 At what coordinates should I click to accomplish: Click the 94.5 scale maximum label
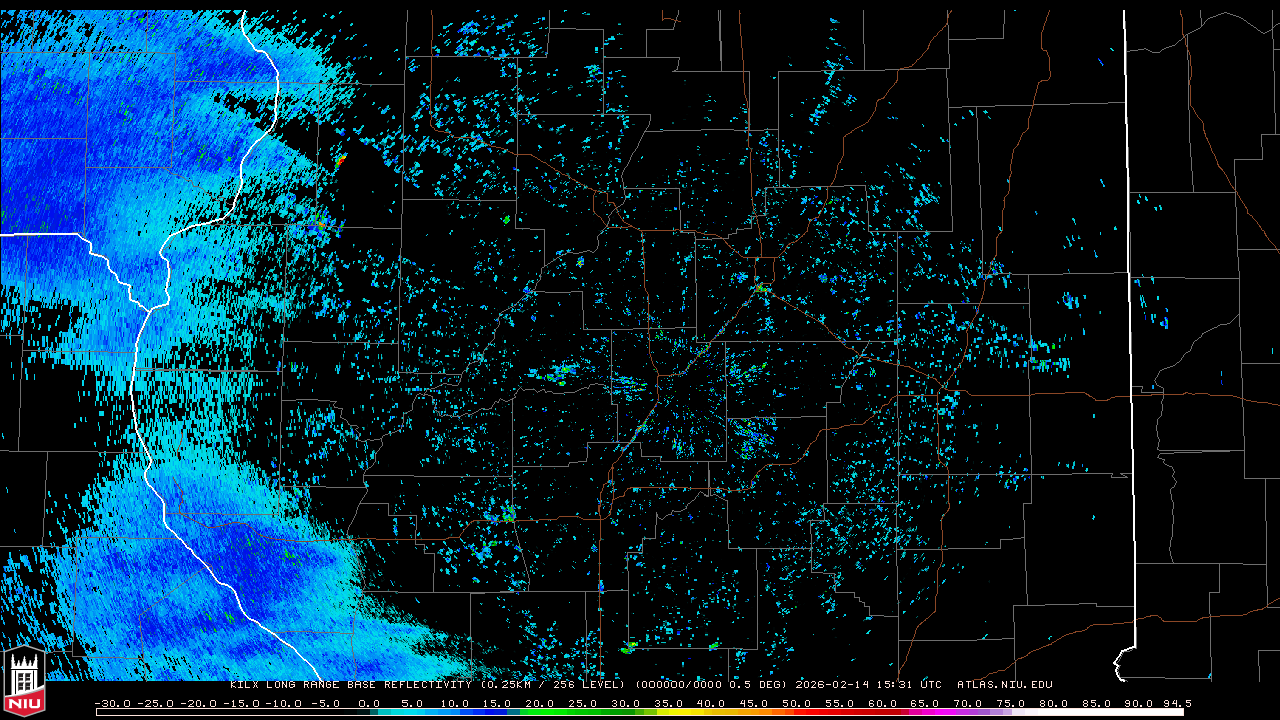1178,703
